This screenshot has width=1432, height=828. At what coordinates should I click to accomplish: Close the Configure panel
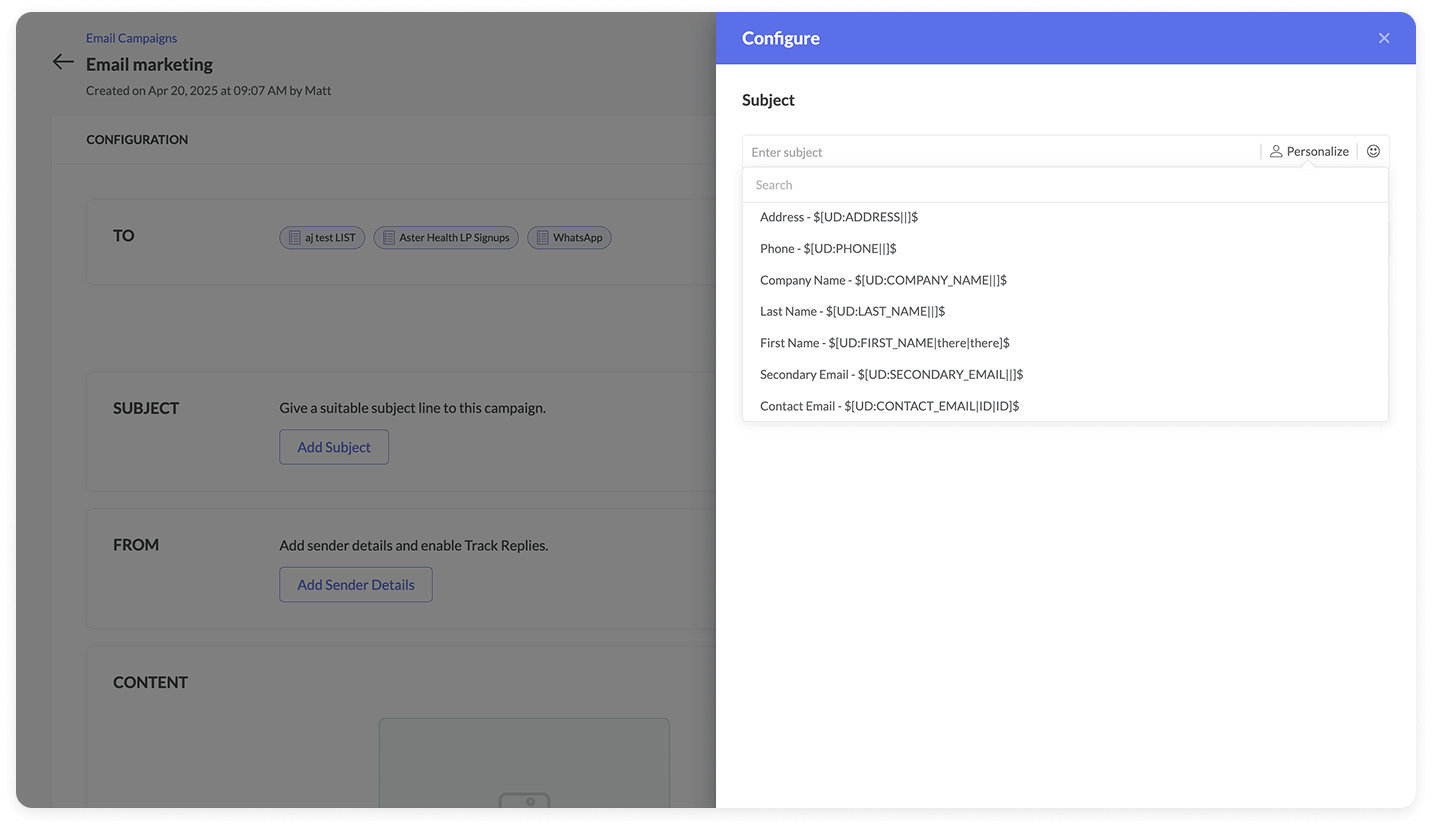[x=1384, y=38]
